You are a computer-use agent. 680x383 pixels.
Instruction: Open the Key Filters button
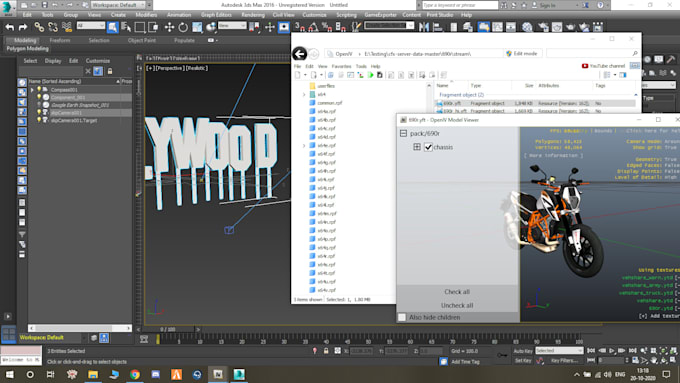click(x=564, y=360)
